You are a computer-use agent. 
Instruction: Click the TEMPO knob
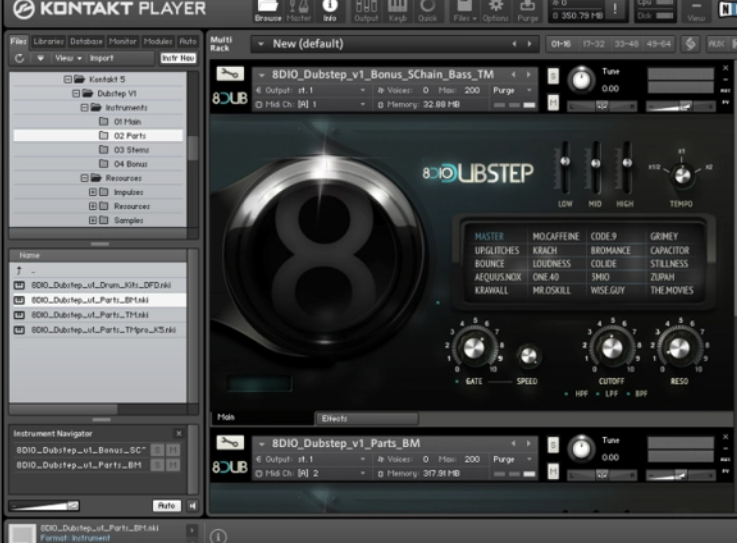point(682,175)
